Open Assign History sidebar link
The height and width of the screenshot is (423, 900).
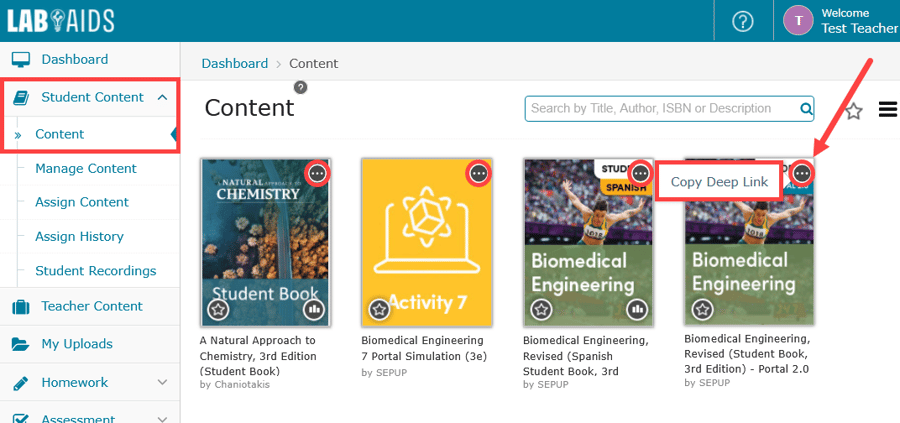79,236
